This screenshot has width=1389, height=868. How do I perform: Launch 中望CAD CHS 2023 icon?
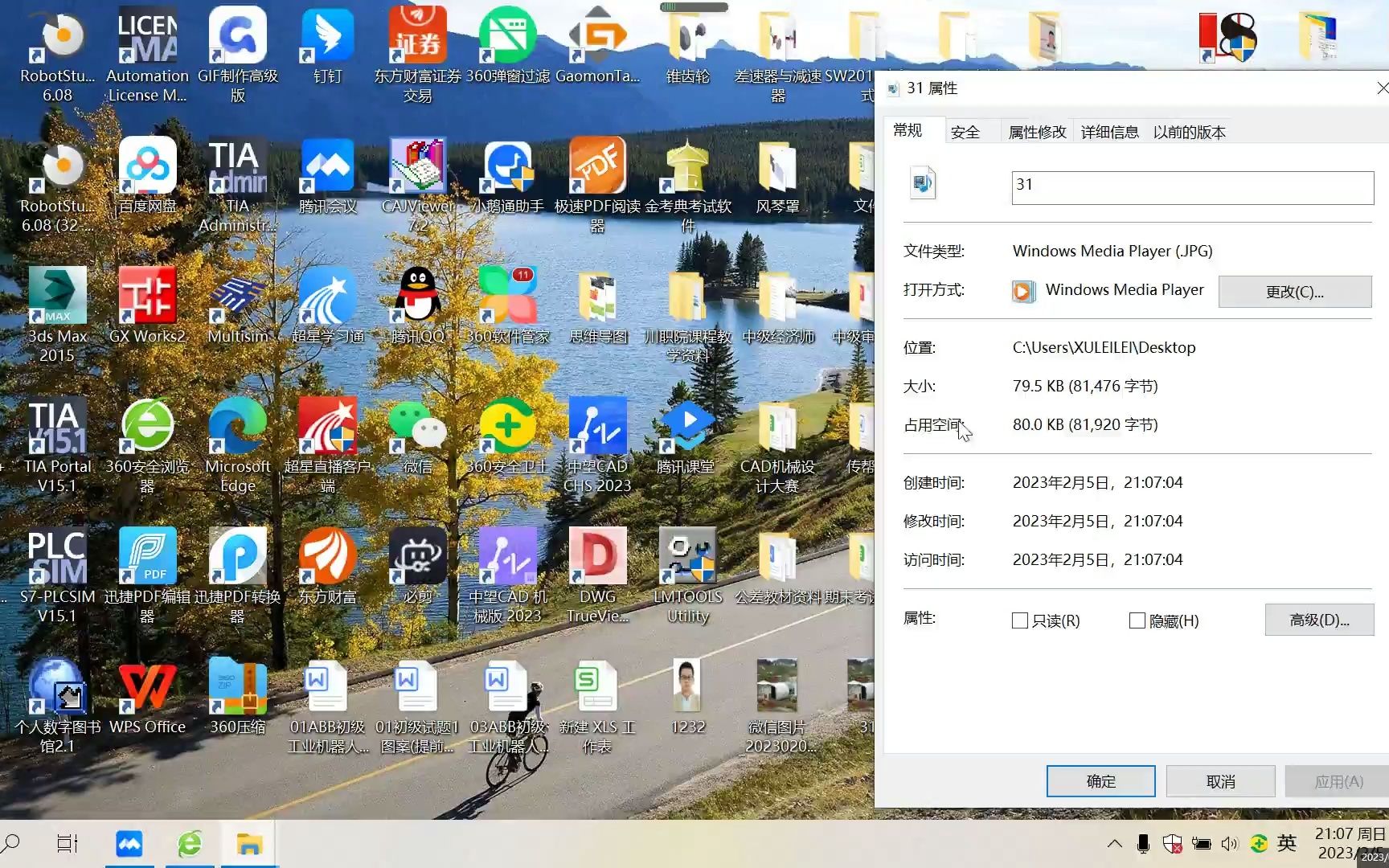(x=597, y=445)
